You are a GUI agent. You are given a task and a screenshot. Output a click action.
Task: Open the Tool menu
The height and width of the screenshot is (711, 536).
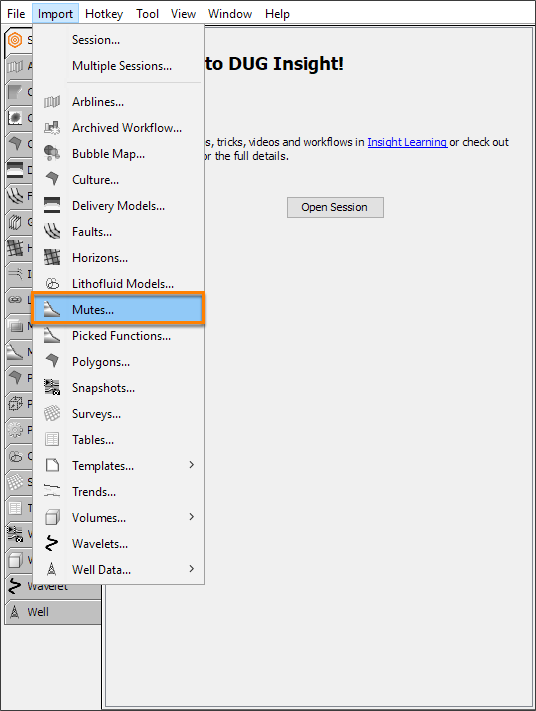pyautogui.click(x=147, y=14)
